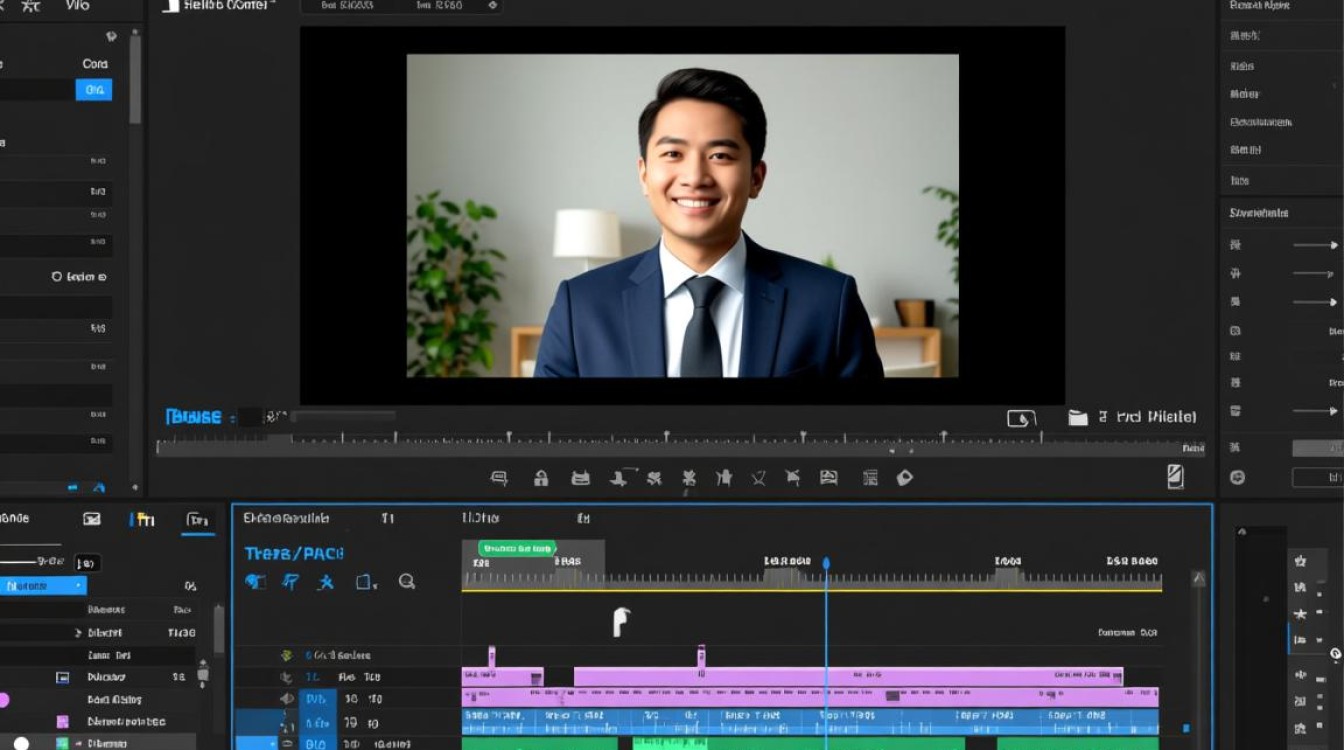This screenshot has height=750, width=1344.
Task: Click the star icon in bottom-right tool strip
Action: [x=1300, y=613]
